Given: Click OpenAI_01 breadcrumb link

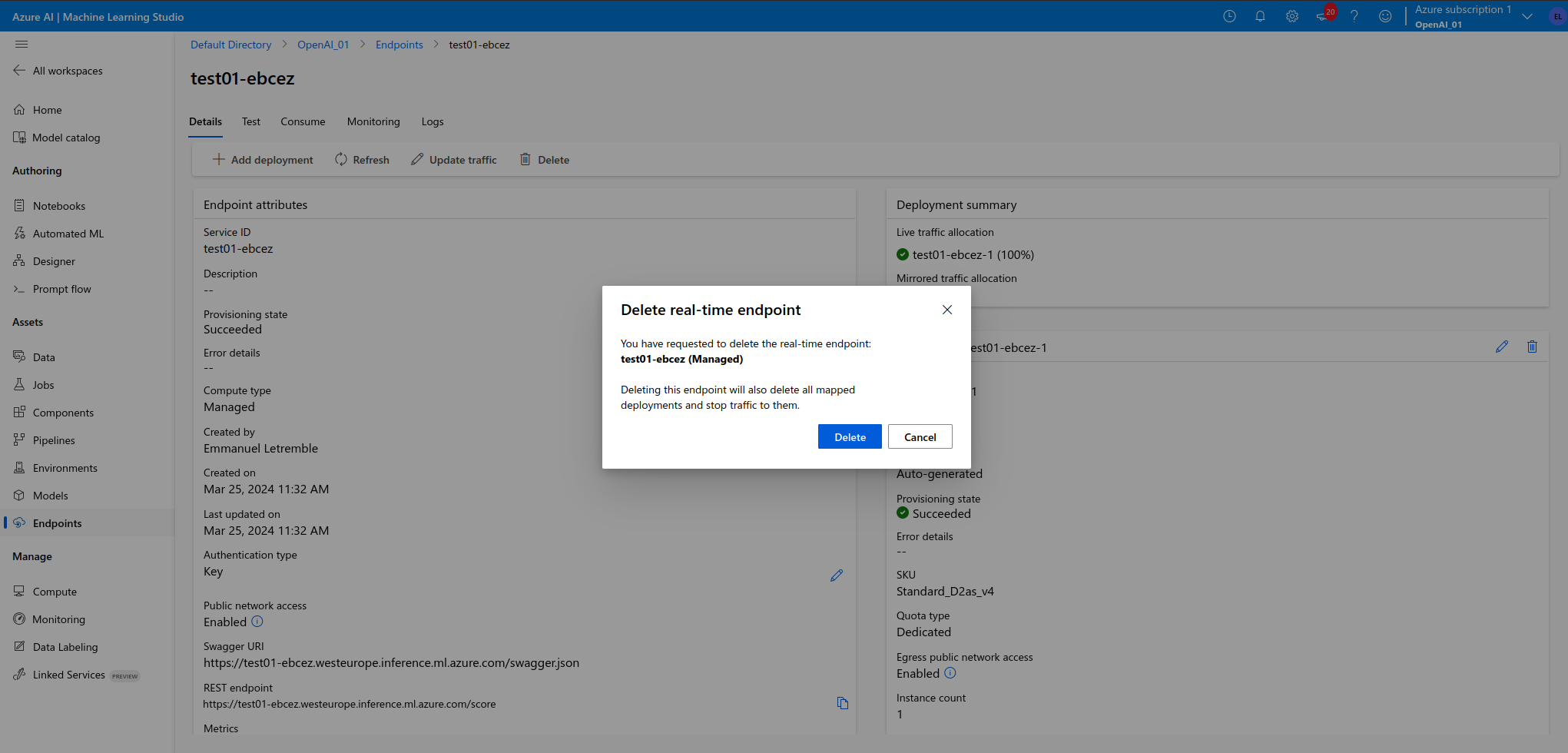Looking at the screenshot, I should [x=323, y=45].
